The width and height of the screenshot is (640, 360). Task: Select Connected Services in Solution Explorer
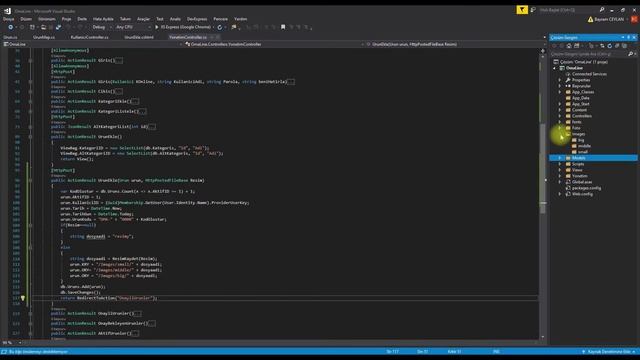(589, 74)
